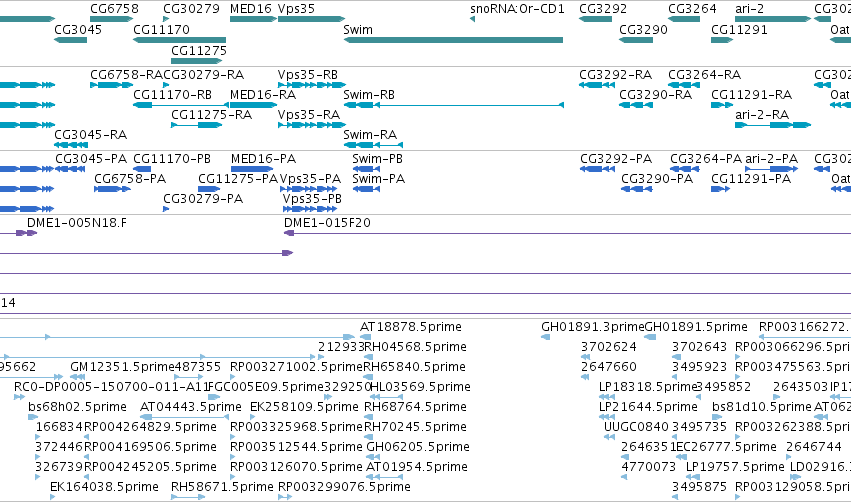Select the GH06205.5prime EST label
Screen dimensions: 851x502
[418, 446]
